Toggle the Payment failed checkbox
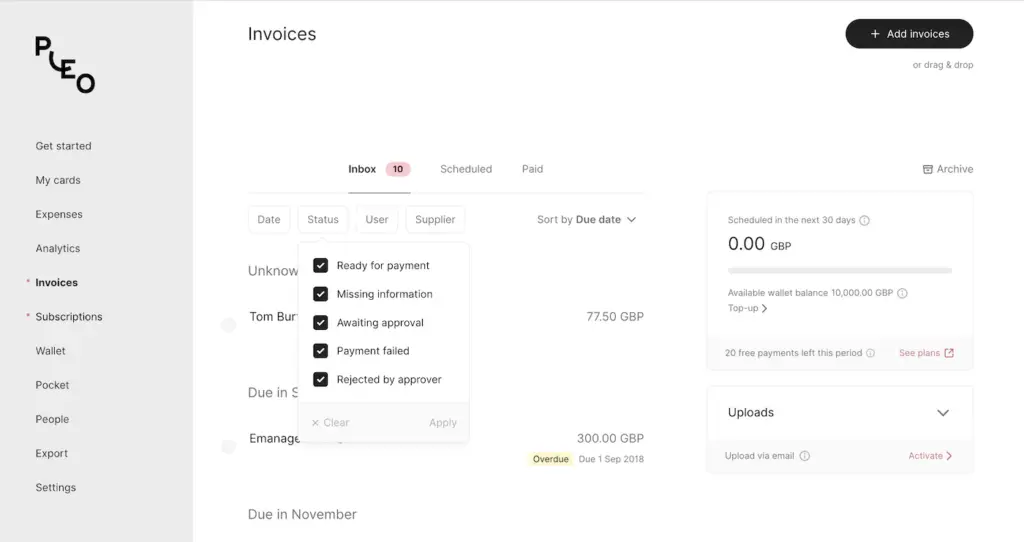The image size is (1024, 542). pos(321,351)
